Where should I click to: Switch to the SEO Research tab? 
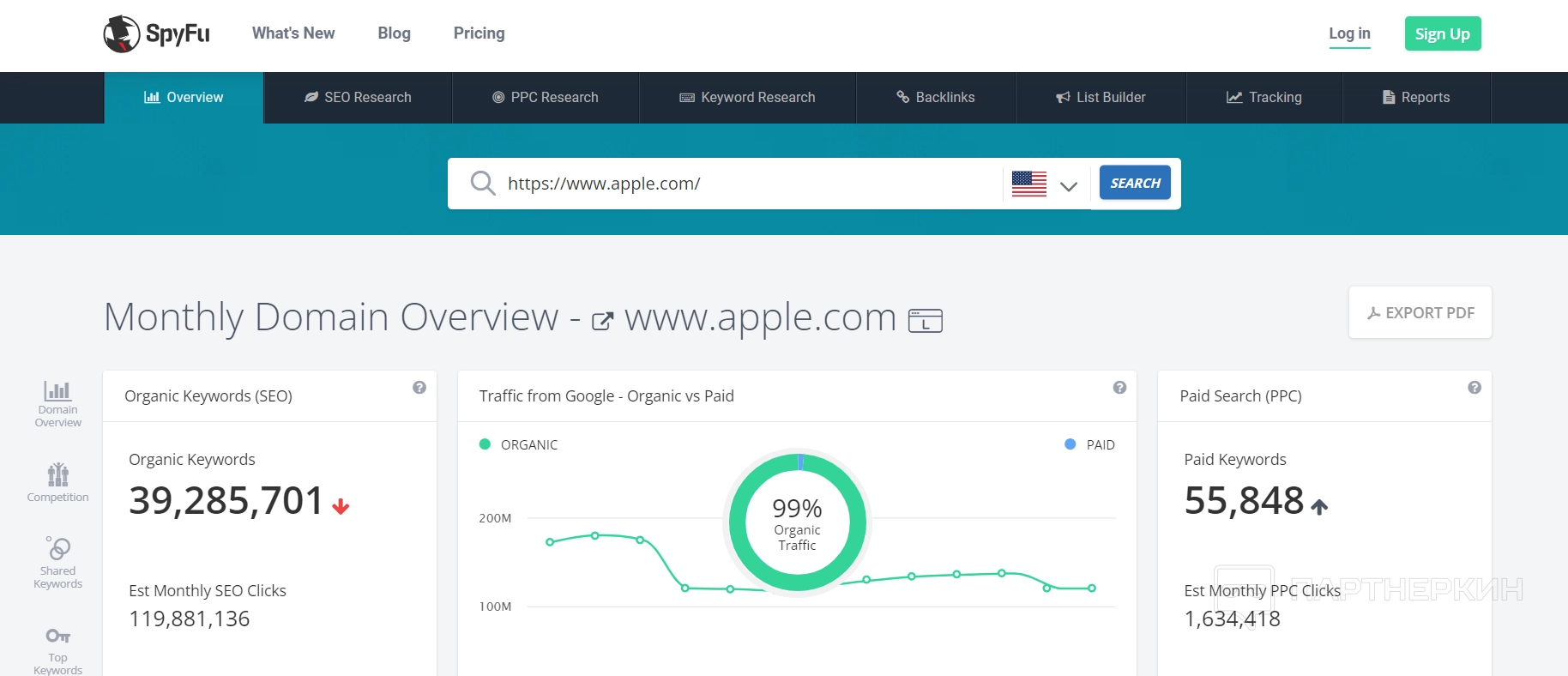358,98
